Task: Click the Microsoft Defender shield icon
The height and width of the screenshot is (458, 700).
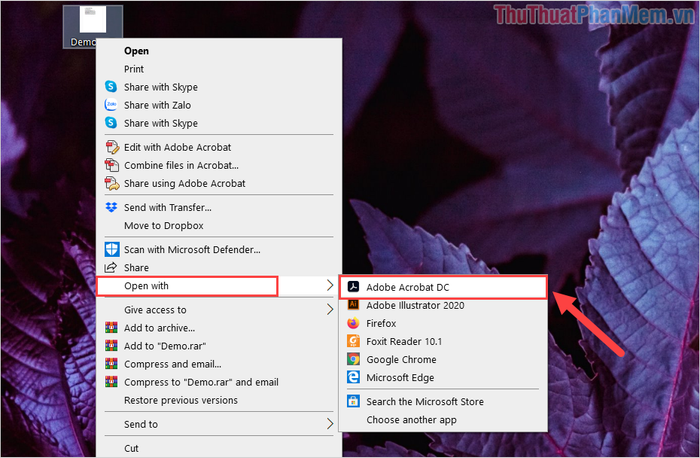Action: (x=112, y=249)
